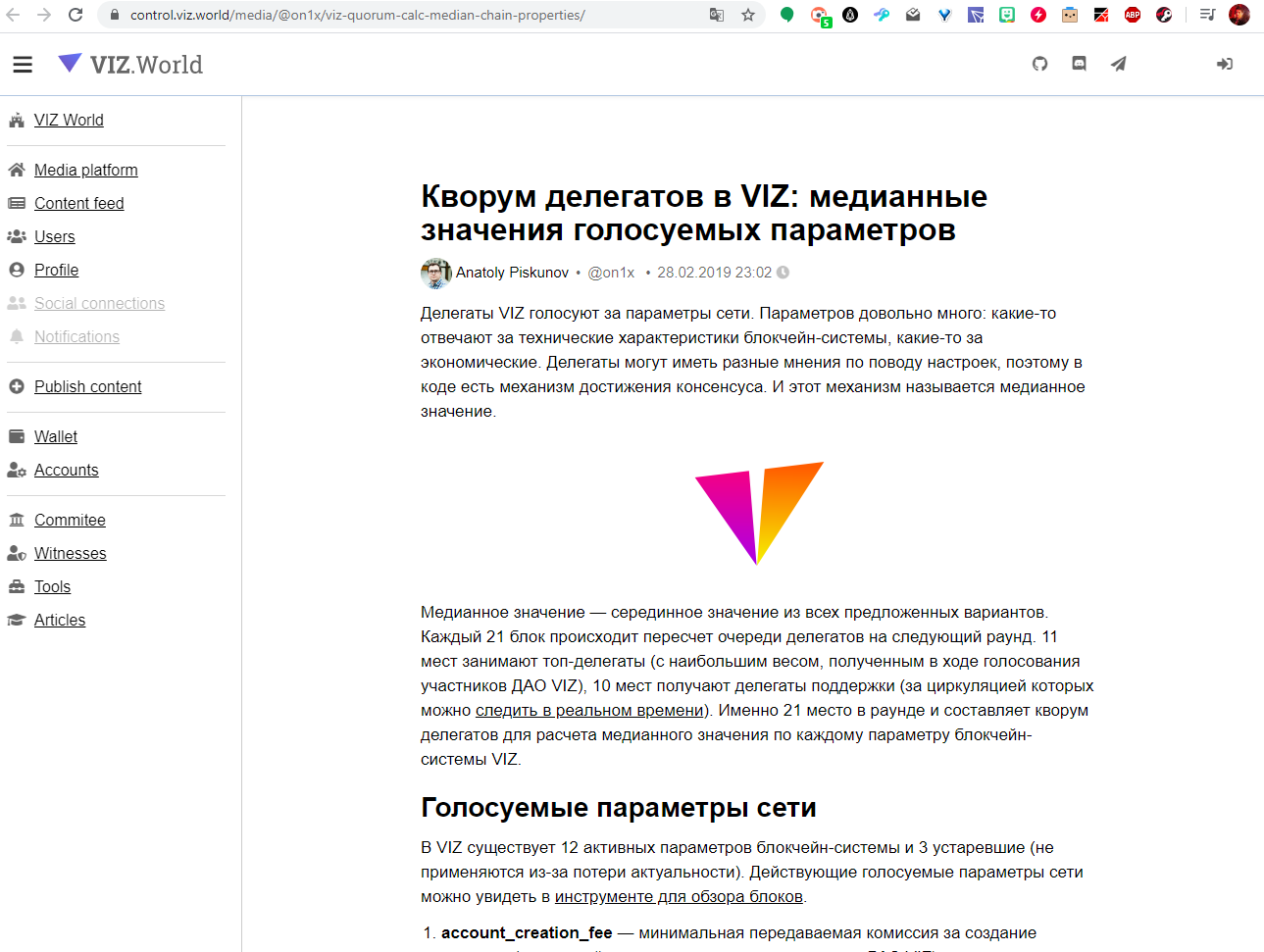This screenshot has width=1264, height=952.
Task: Click the Google Translate icon in the address bar
Action: click(717, 15)
